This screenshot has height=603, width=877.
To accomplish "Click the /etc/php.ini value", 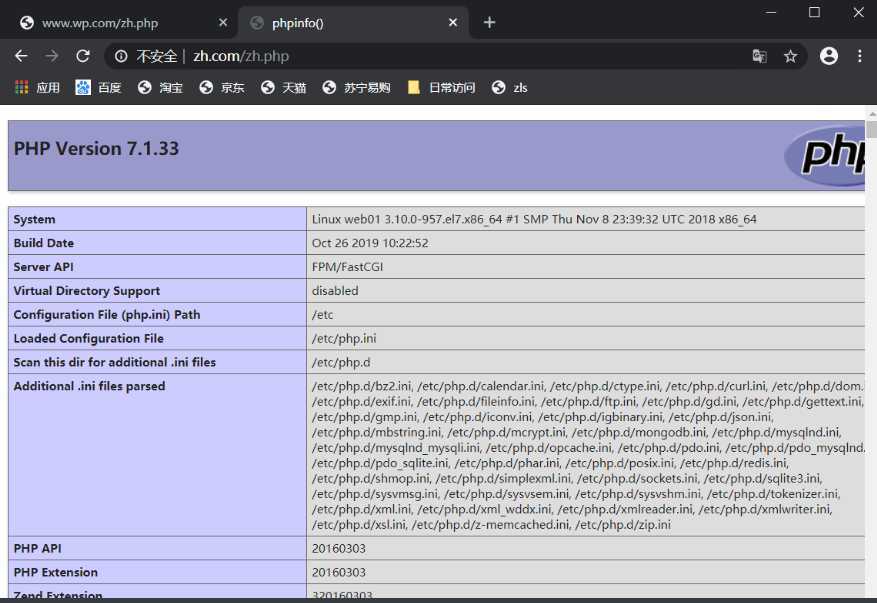I will coord(344,338).
